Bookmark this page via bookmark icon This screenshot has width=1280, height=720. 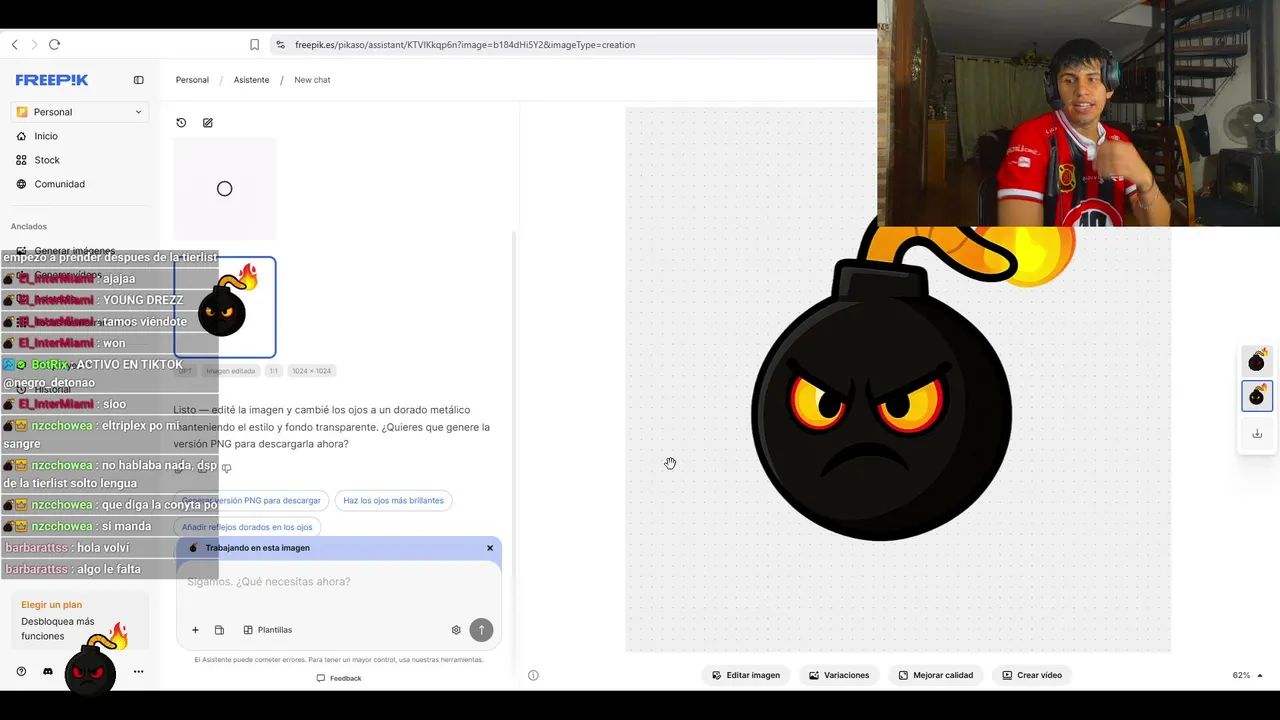point(254,45)
